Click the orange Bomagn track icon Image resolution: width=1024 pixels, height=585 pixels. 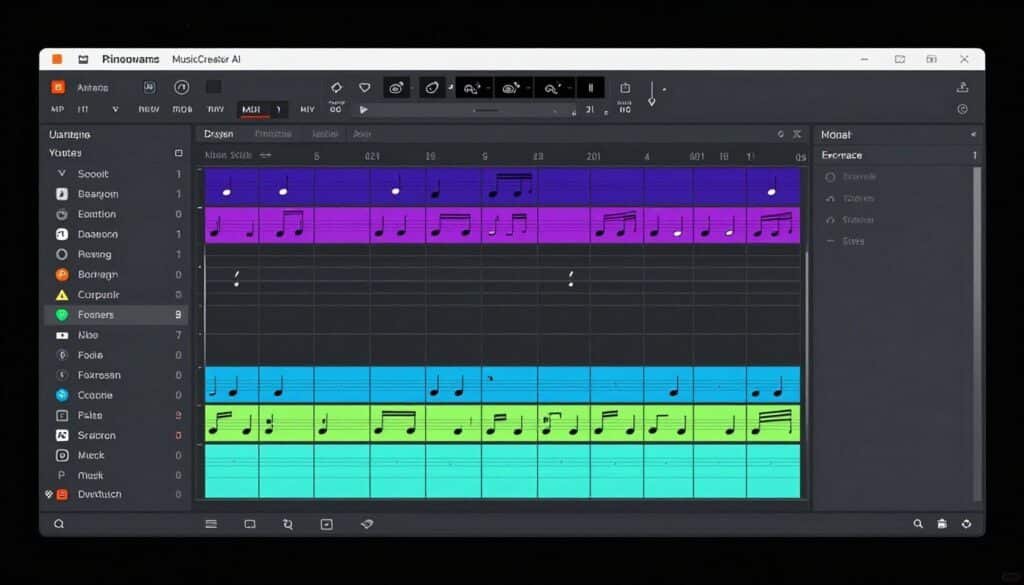(x=61, y=274)
